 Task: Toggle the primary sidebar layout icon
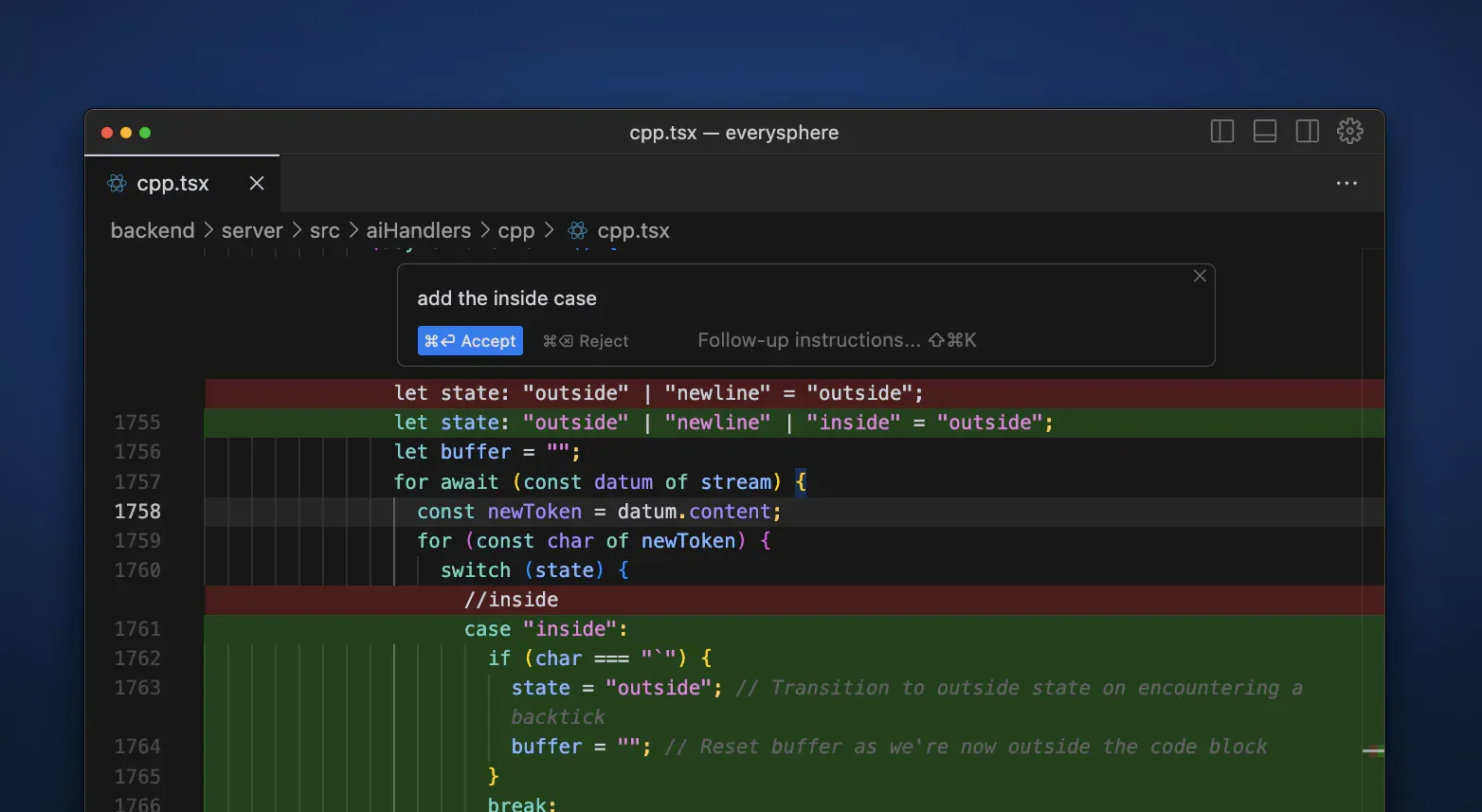1222,132
